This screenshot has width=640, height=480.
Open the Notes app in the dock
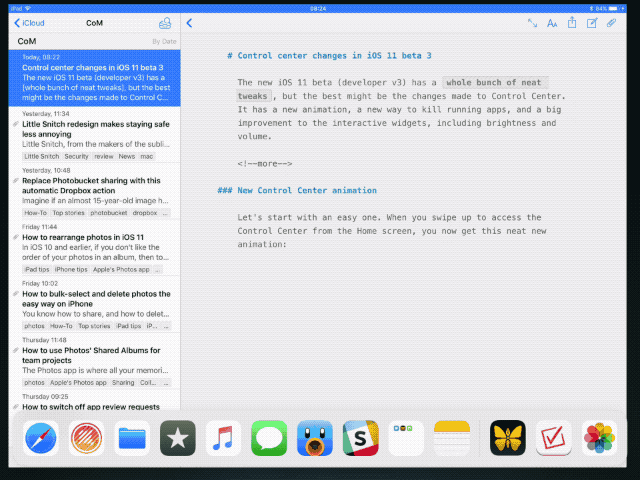pyautogui.click(x=452, y=438)
